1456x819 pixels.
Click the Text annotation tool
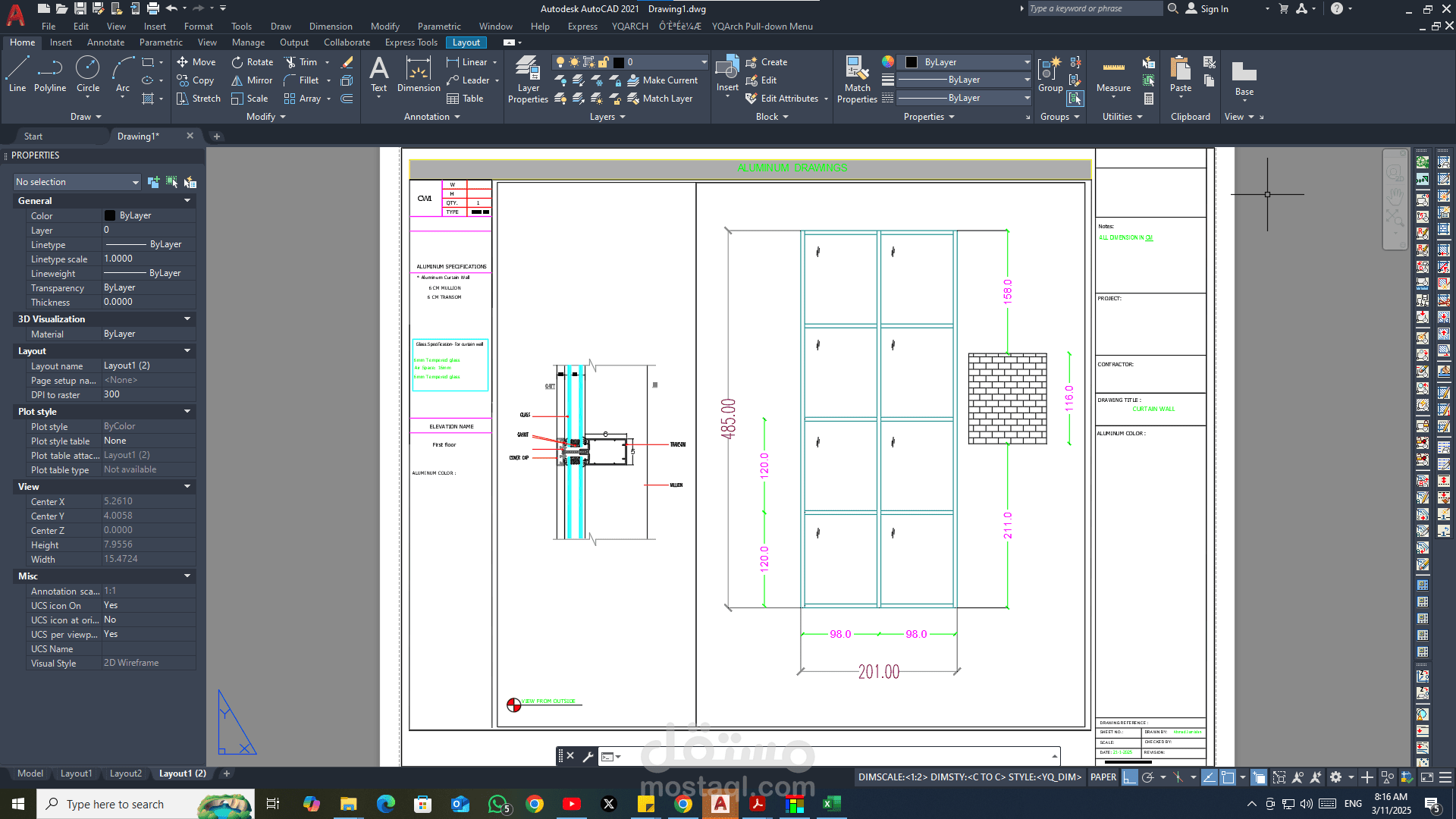[x=378, y=74]
